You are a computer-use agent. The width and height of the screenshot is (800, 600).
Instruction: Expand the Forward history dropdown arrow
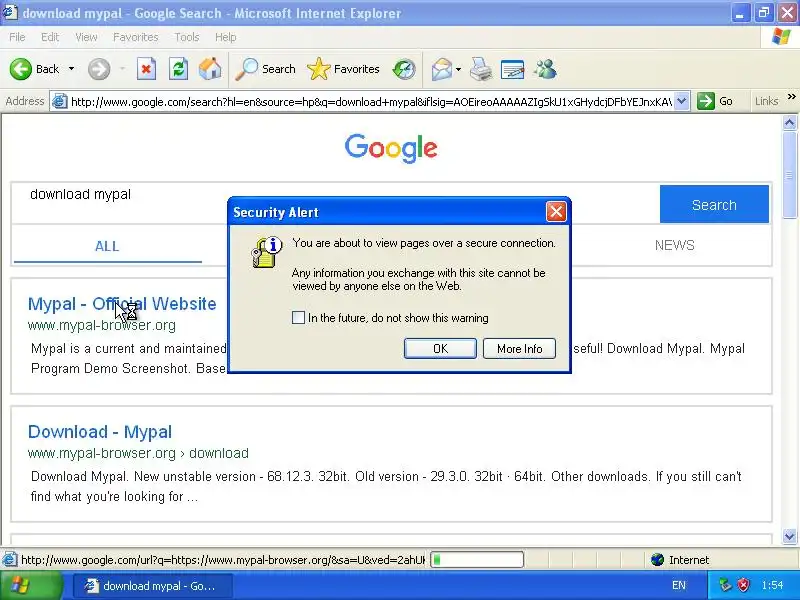point(122,69)
